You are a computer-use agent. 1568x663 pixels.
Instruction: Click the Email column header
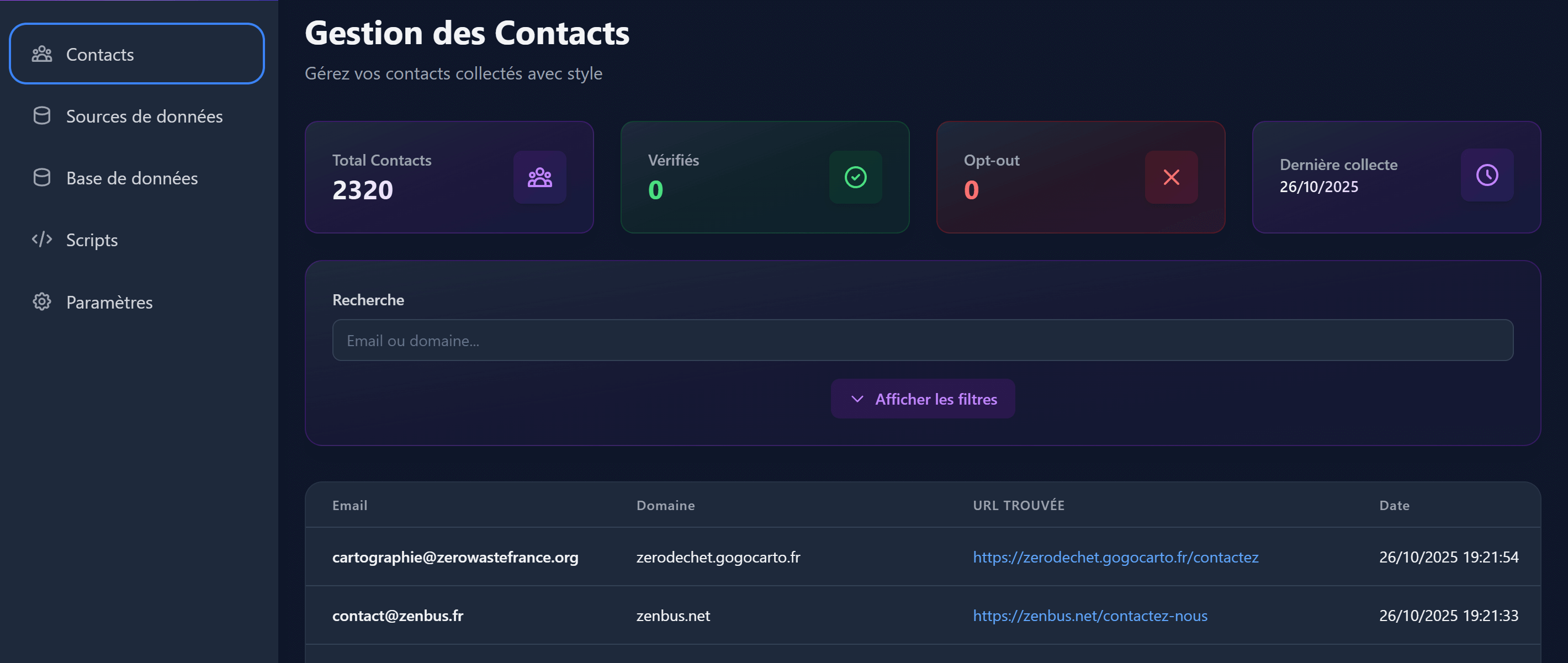click(349, 505)
